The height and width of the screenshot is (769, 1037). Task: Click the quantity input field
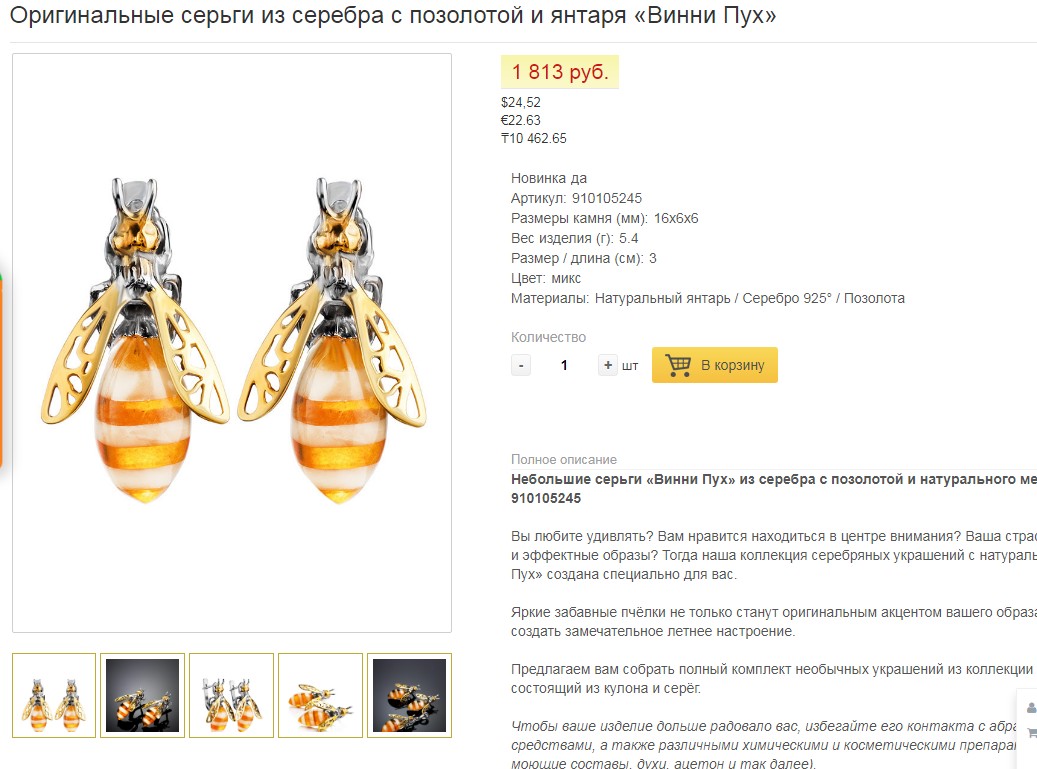(x=564, y=365)
